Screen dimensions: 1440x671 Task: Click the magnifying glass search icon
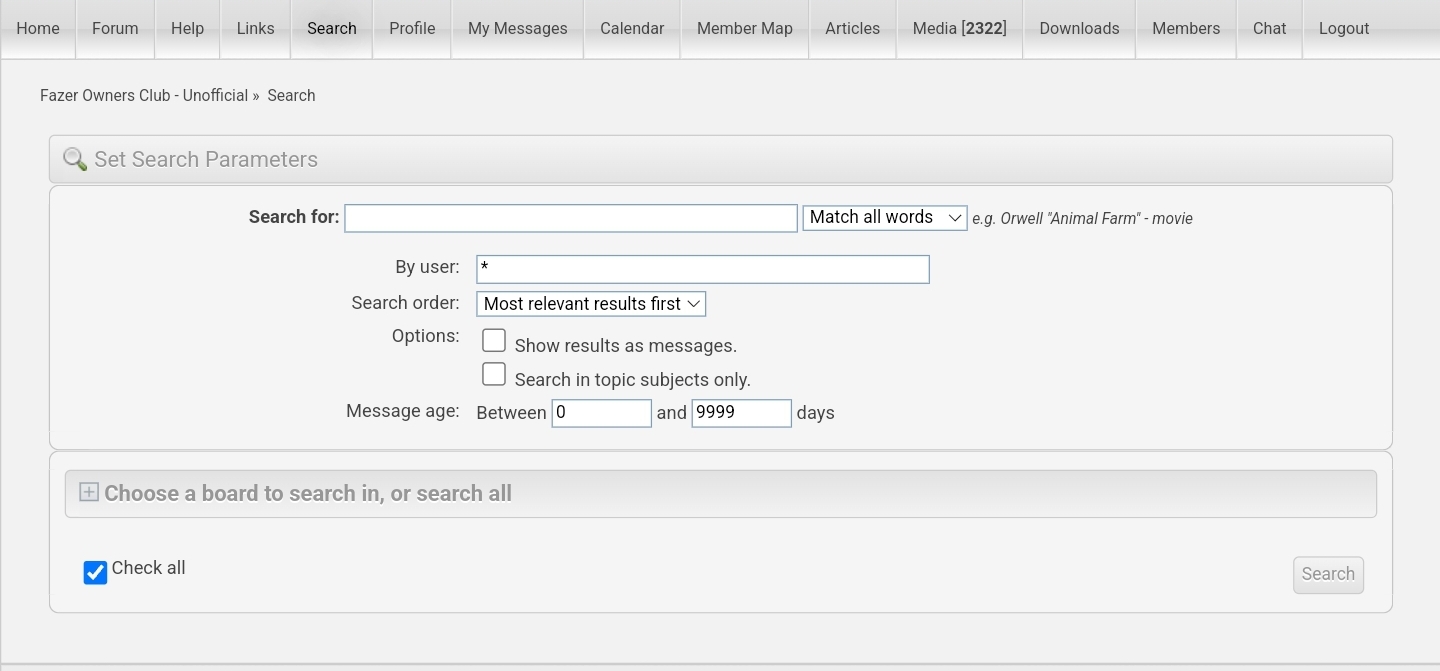pyautogui.click(x=75, y=160)
